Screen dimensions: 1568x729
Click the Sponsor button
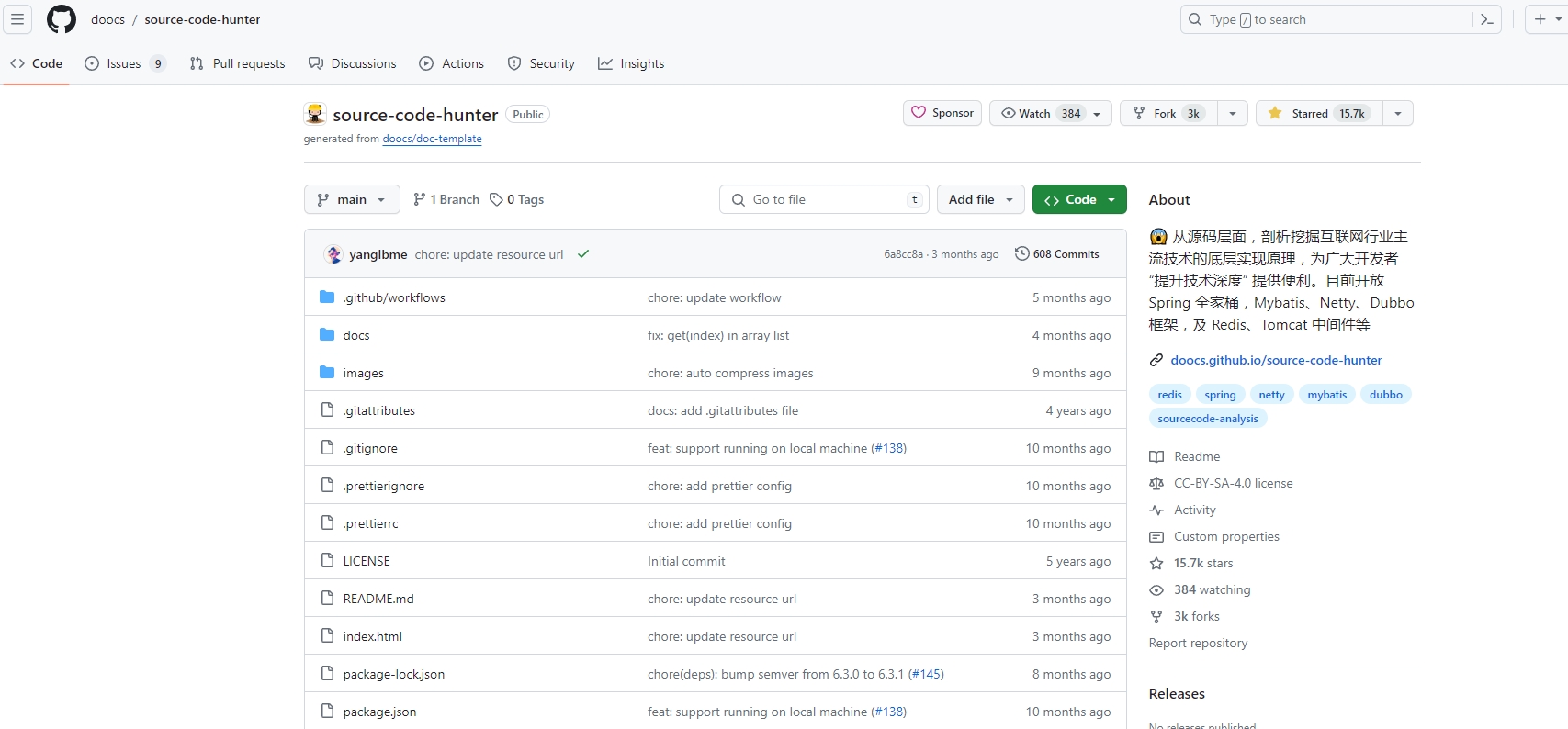[942, 113]
